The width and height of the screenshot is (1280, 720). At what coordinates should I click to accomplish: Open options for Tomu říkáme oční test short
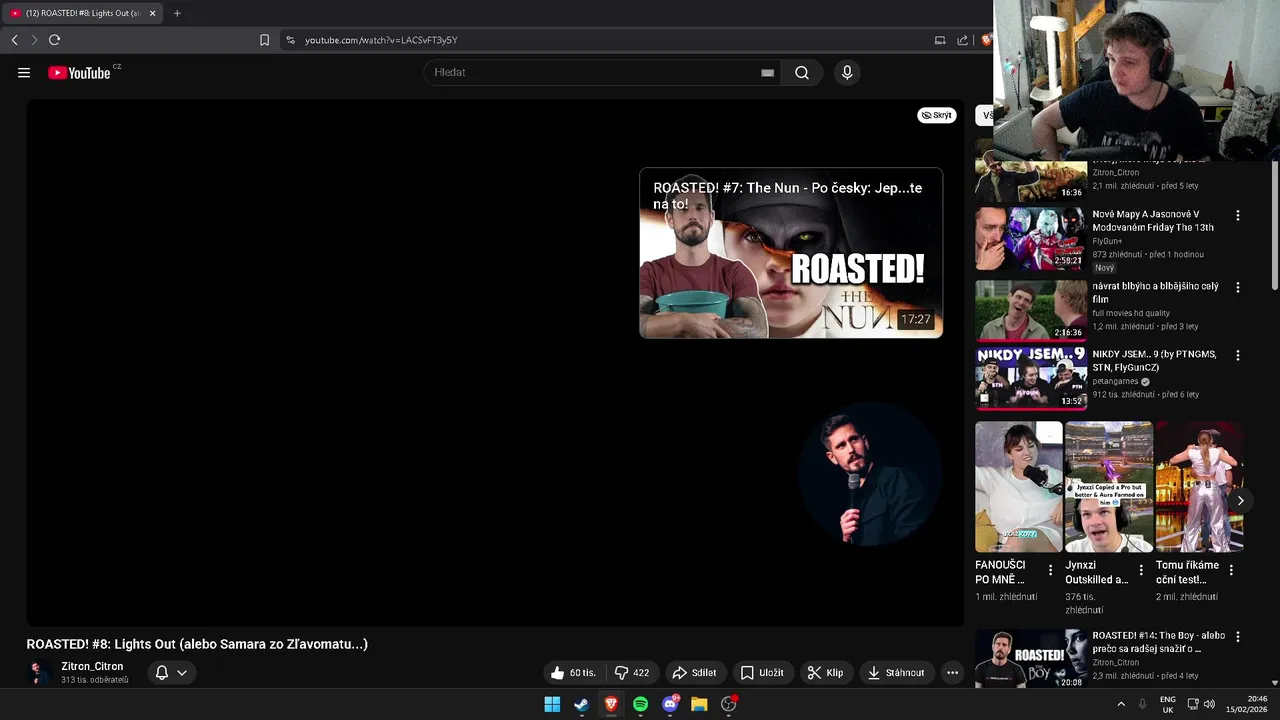point(1231,570)
